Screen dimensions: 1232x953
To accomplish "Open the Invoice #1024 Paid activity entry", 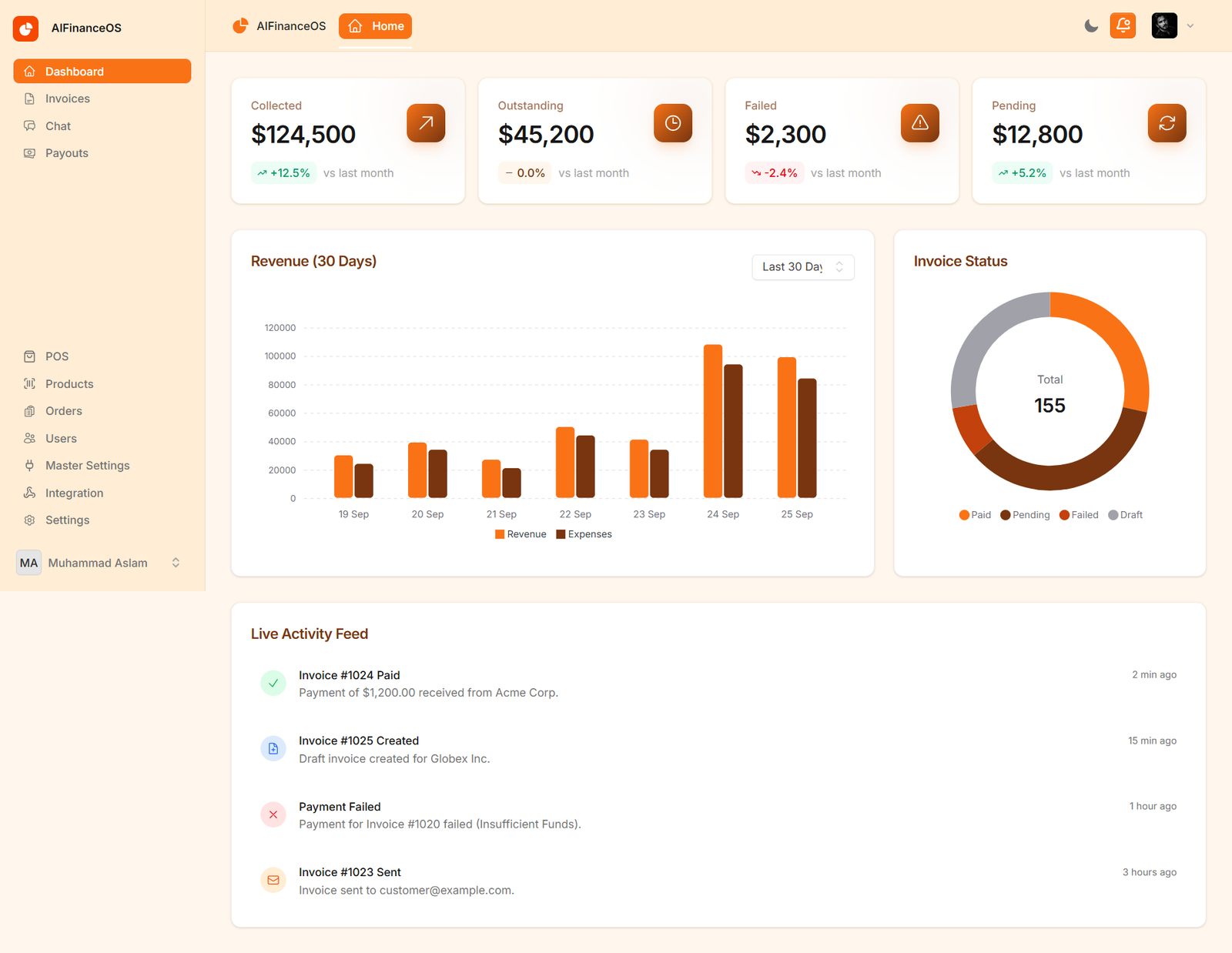I will (x=718, y=684).
